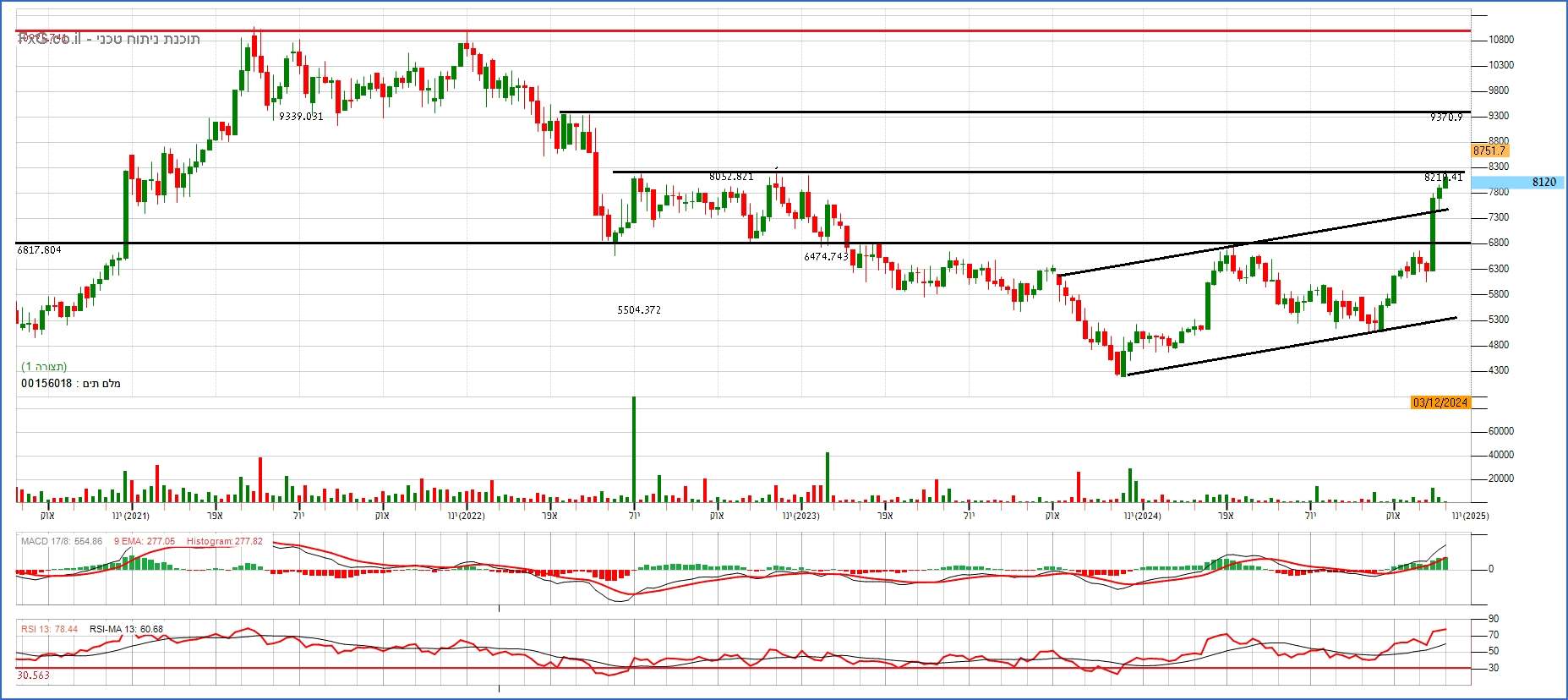Click the blue current price label 8120
Image resolution: width=1568 pixels, height=700 pixels.
point(1518,182)
